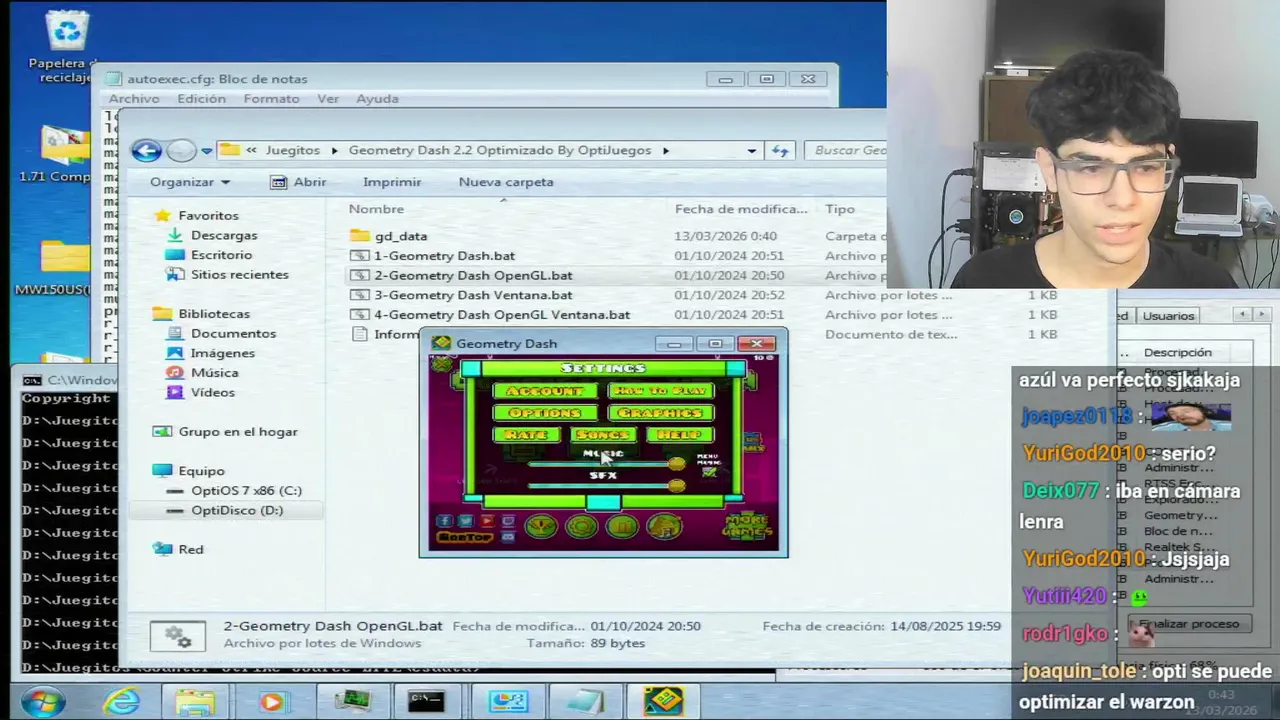The width and height of the screenshot is (1280, 720).
Task: Open the stats bar chart icon
Action: click(622, 526)
